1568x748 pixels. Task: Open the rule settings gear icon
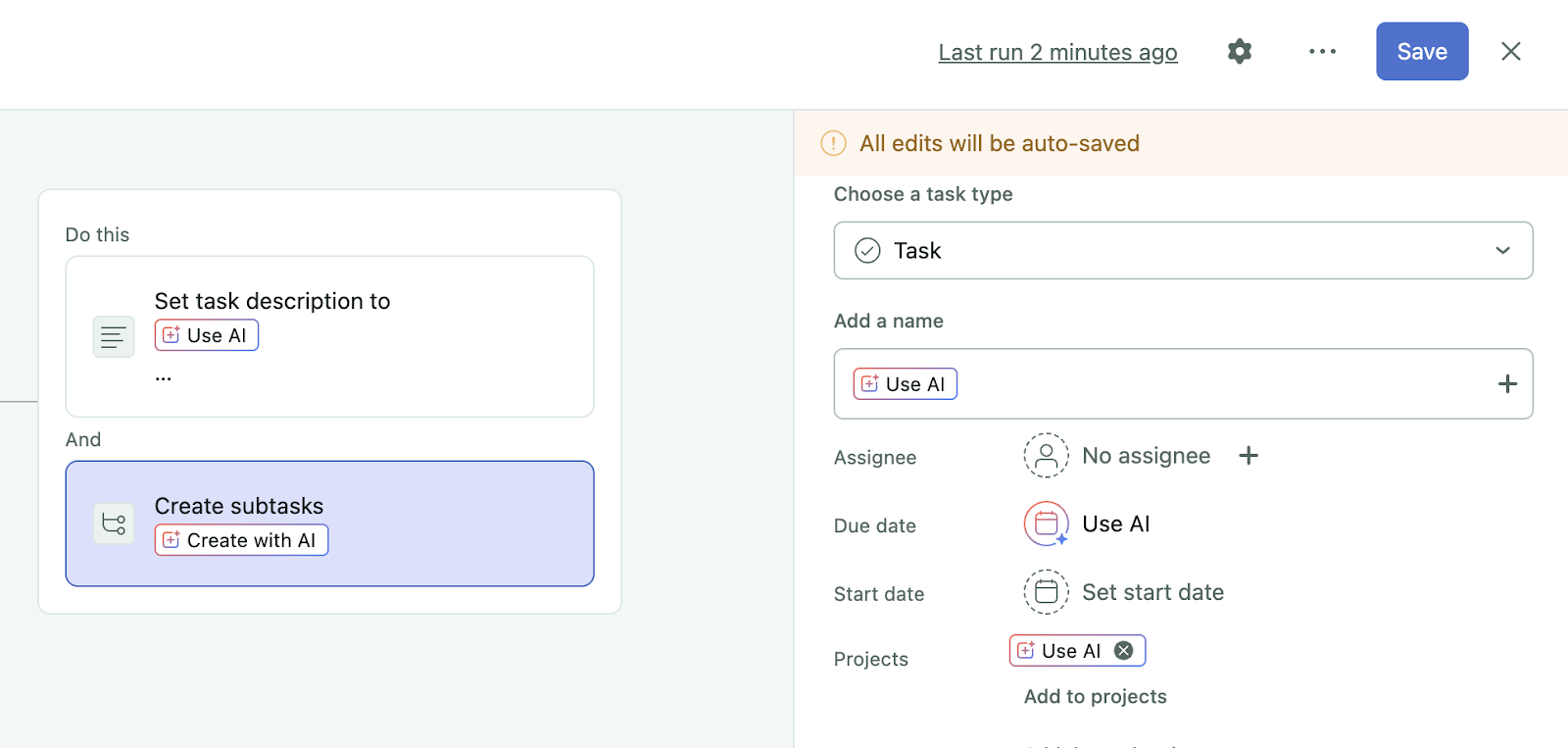[1240, 52]
